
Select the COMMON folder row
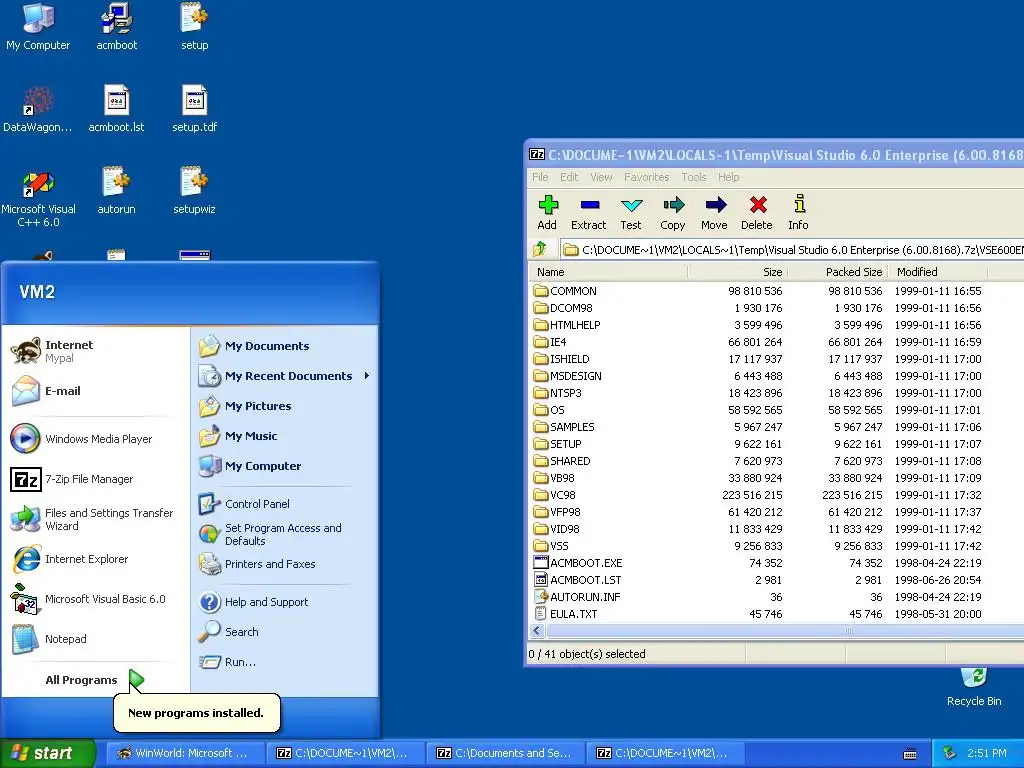click(776, 291)
